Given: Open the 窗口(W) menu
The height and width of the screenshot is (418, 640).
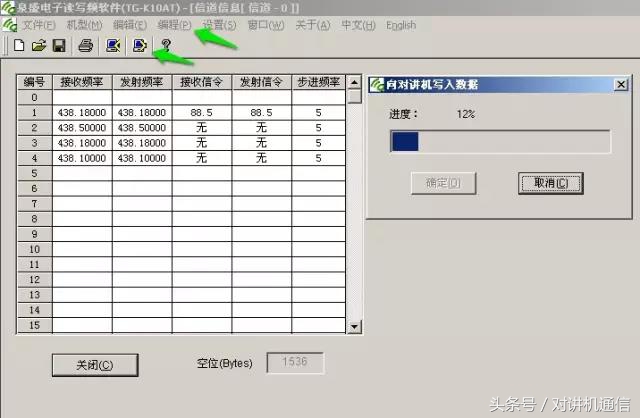Looking at the screenshot, I should coord(266,25).
